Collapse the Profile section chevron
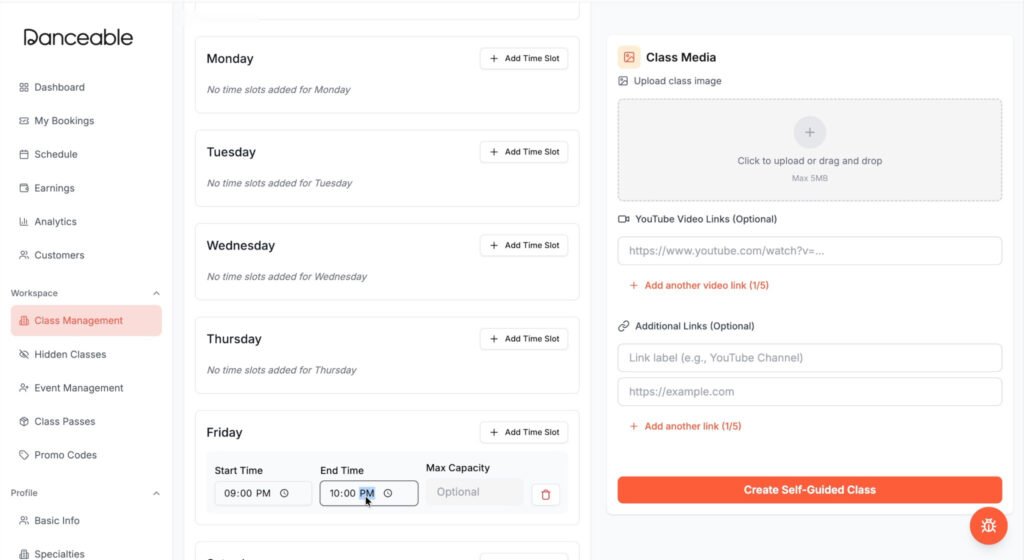Image resolution: width=1024 pixels, height=560 pixels. point(156,493)
